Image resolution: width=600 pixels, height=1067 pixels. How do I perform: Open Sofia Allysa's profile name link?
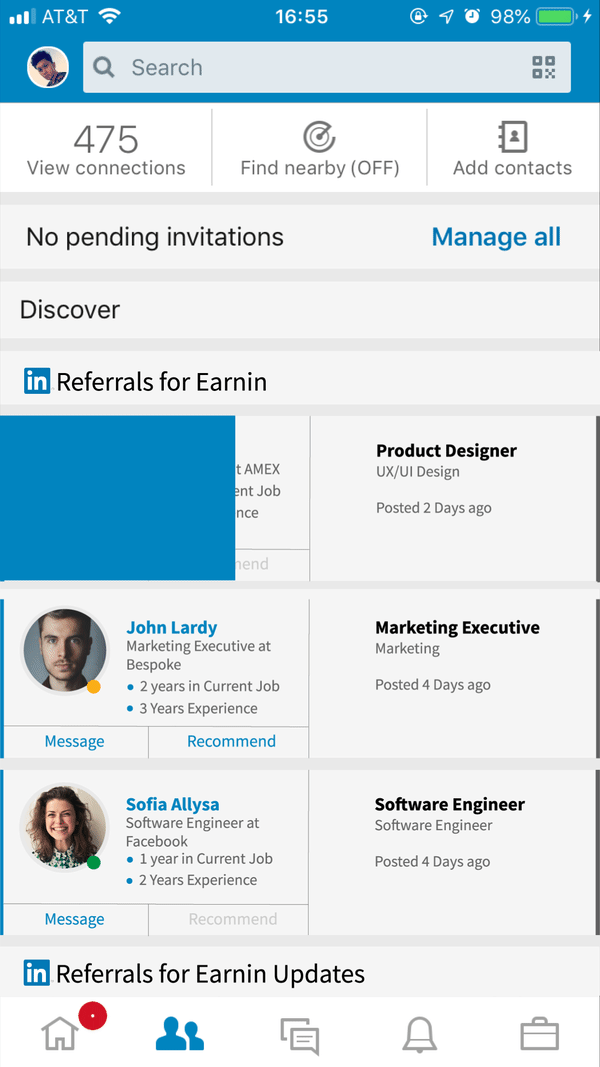173,804
